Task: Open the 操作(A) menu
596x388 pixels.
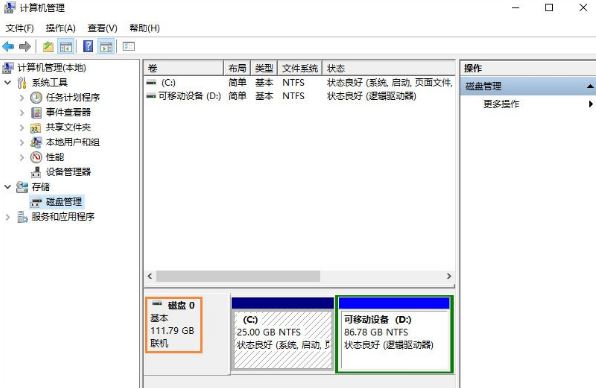Action: [60, 28]
